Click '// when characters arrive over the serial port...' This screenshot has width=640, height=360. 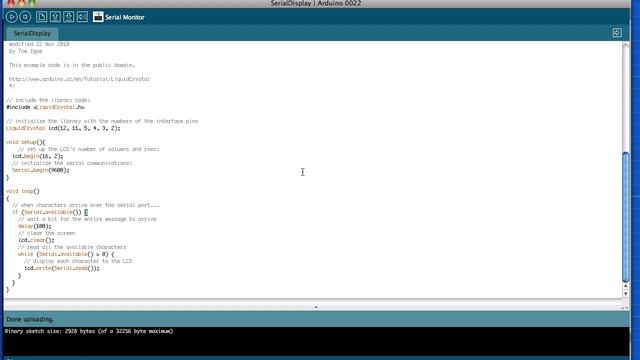(x=86, y=205)
